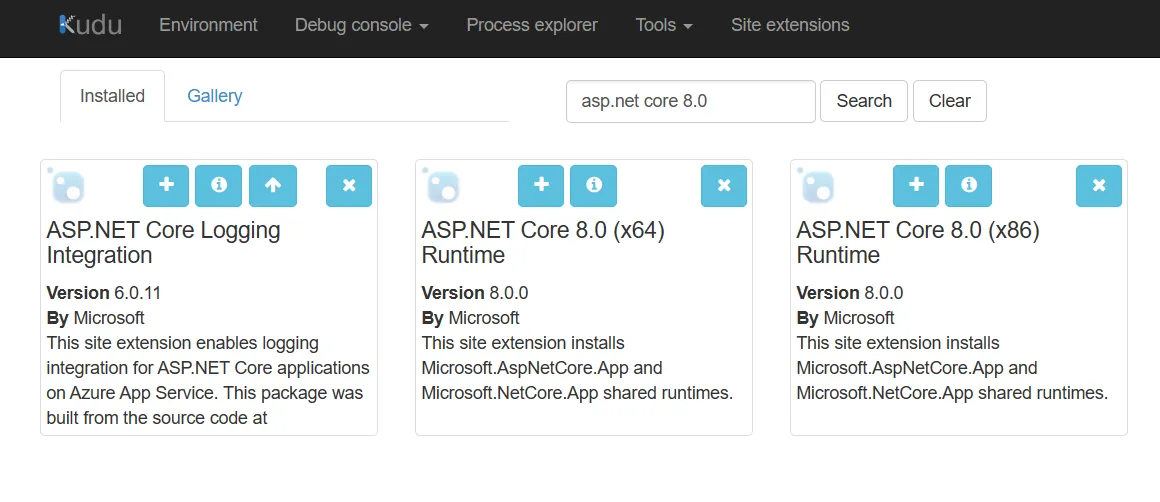Focus the extension search text field
The width and height of the screenshot is (1160, 502).
click(690, 101)
